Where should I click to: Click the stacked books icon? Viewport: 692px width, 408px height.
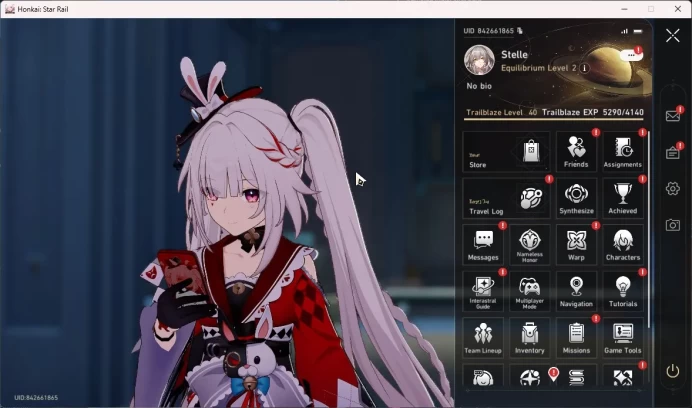[x=576, y=378]
